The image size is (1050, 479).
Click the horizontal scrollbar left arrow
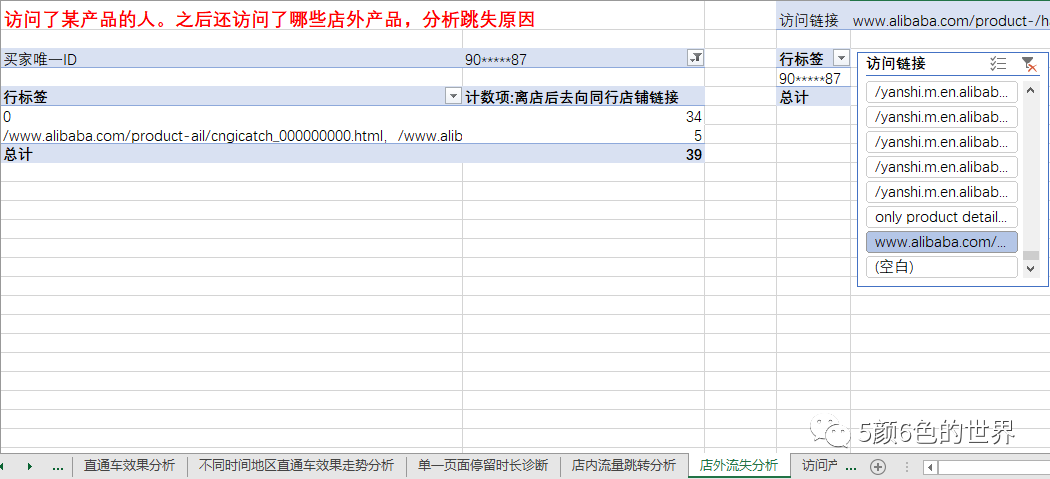[x=930, y=466]
